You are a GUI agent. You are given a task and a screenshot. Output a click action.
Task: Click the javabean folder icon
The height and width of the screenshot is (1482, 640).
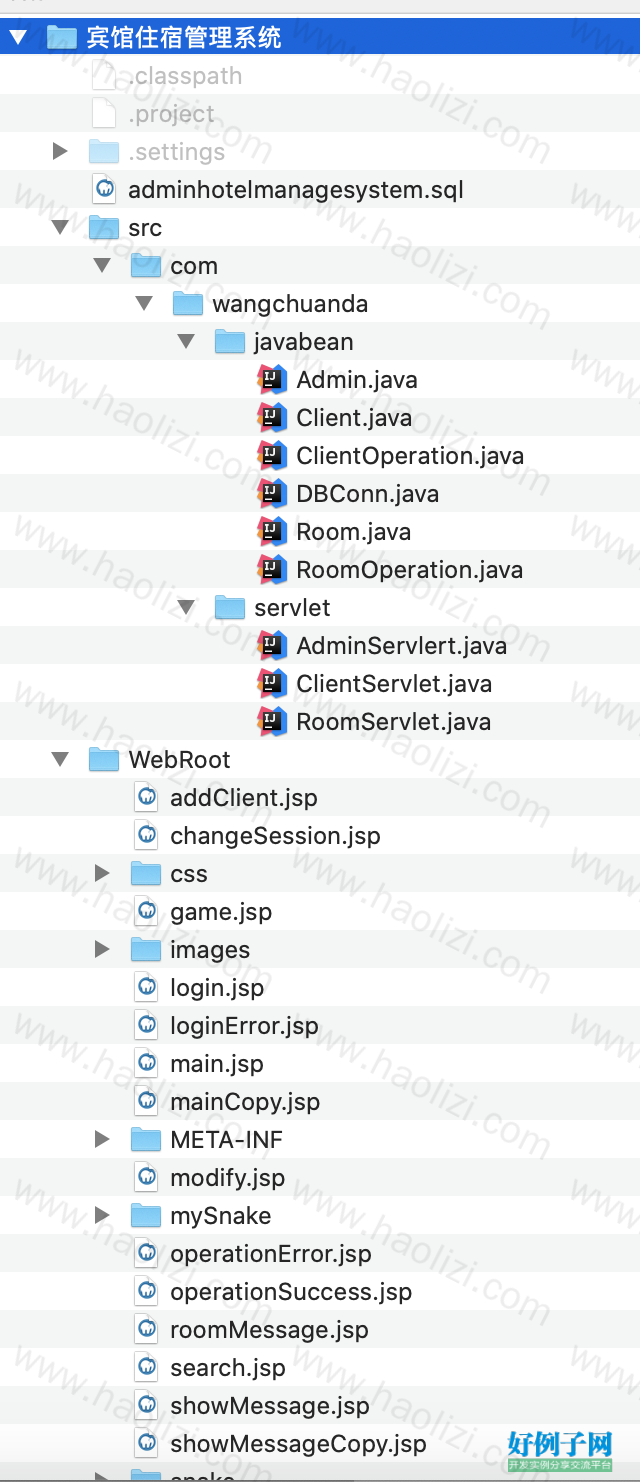click(x=230, y=342)
